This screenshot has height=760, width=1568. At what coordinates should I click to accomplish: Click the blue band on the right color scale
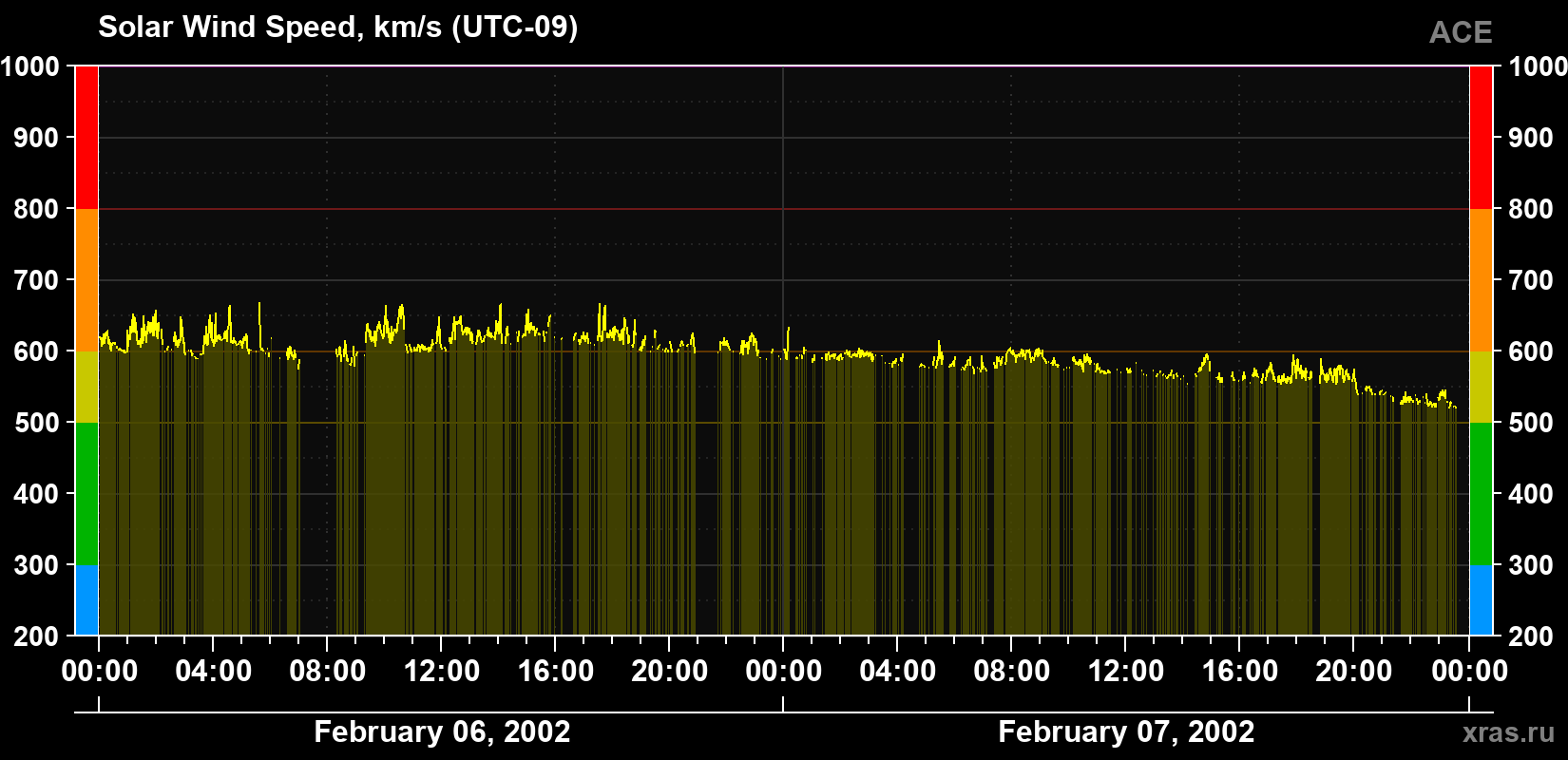coord(1481,600)
